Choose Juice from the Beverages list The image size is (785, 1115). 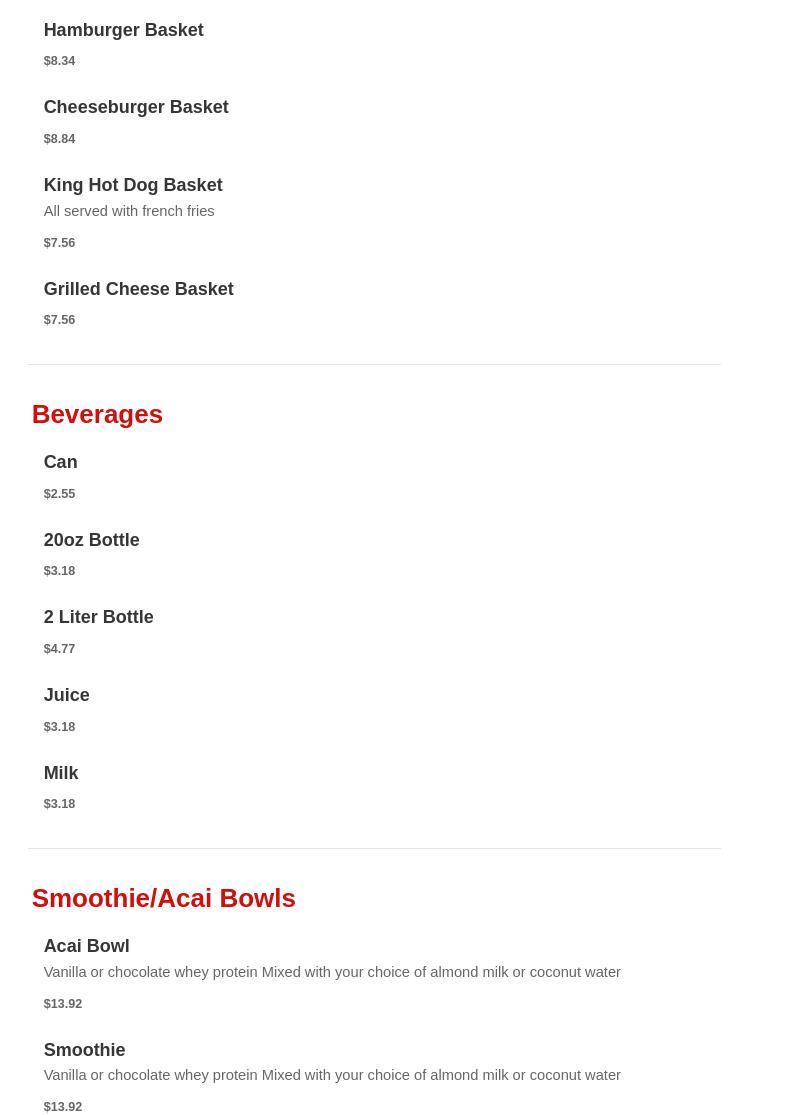click(x=66, y=695)
